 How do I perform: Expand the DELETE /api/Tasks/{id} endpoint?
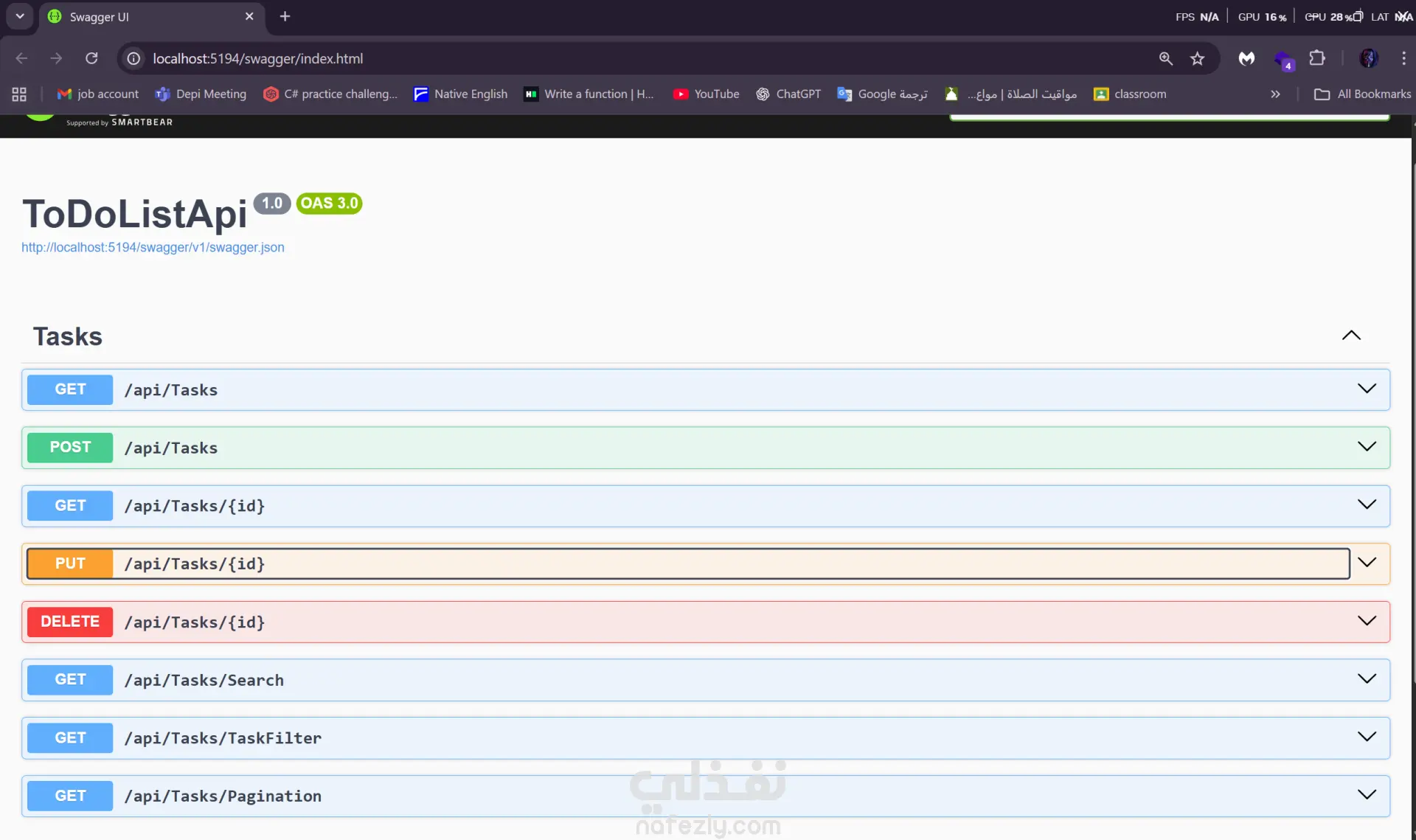click(x=1366, y=621)
